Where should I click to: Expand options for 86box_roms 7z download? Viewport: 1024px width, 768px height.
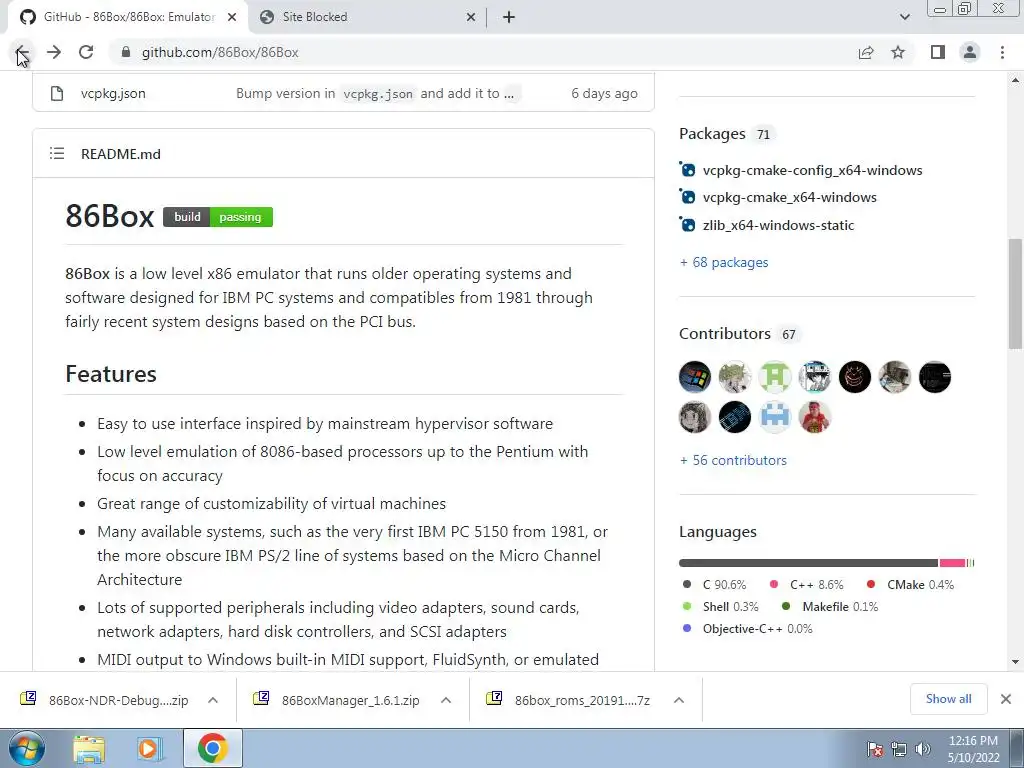(x=679, y=700)
